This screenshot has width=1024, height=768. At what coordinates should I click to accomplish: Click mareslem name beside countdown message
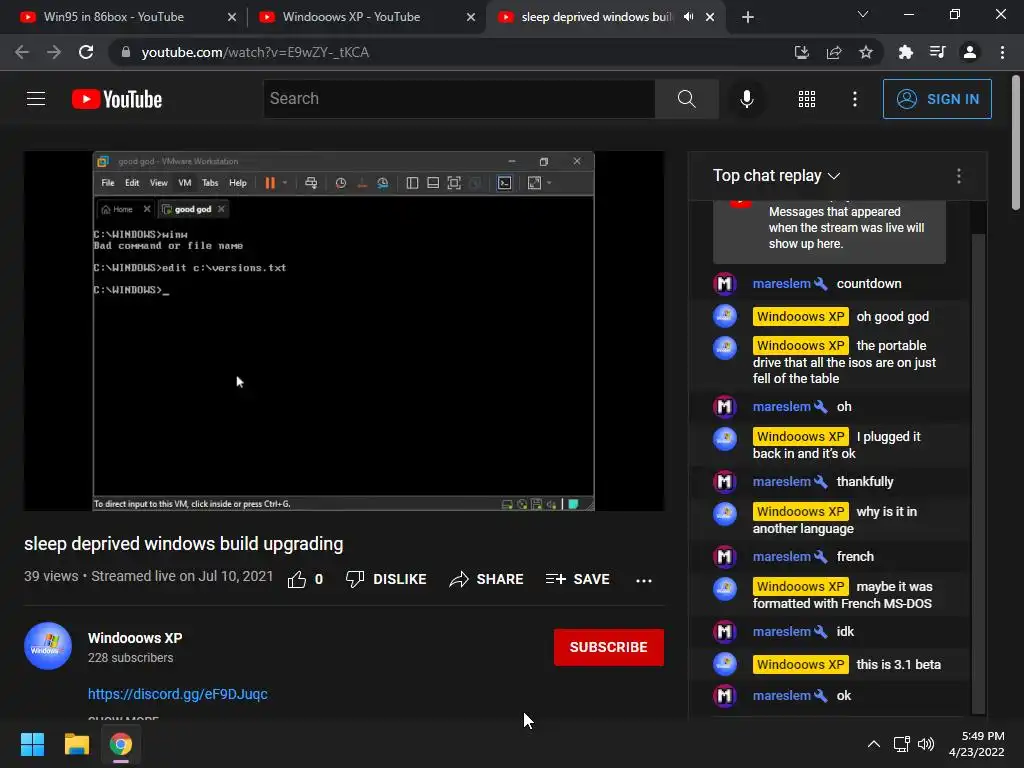click(782, 283)
